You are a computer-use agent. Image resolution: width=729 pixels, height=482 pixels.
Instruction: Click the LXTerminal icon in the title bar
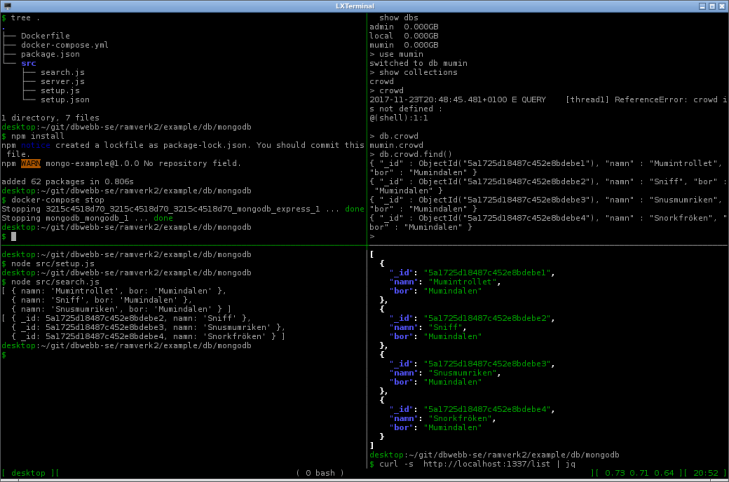7,6
